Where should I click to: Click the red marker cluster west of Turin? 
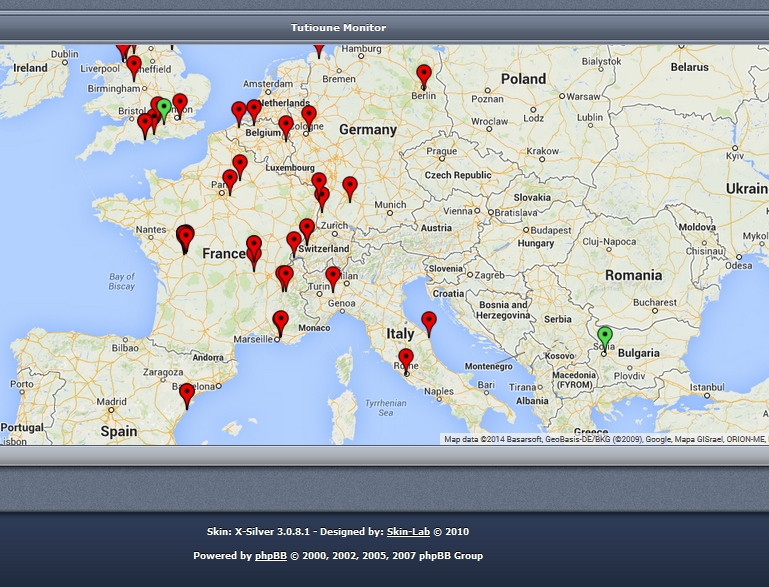pyautogui.click(x=284, y=276)
